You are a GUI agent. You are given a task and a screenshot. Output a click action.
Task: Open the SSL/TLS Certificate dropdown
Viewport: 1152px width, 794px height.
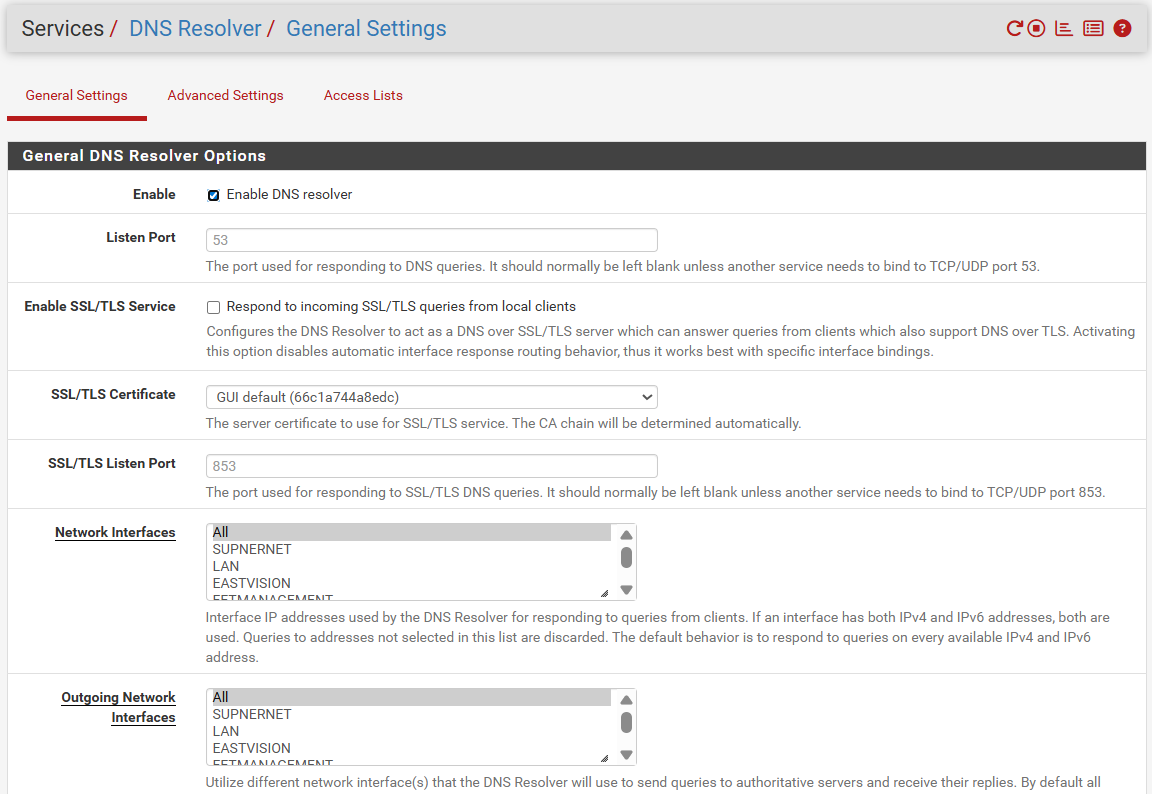coord(431,397)
